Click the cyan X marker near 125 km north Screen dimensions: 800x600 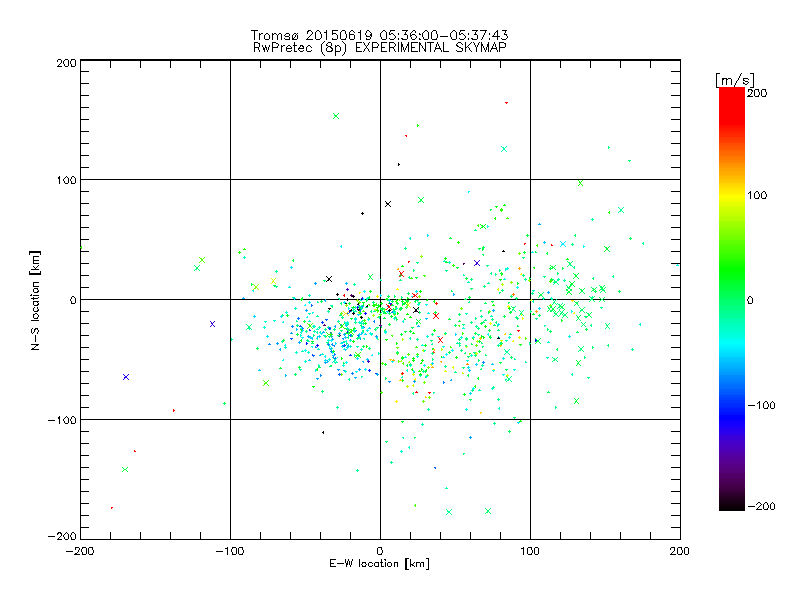[504, 149]
